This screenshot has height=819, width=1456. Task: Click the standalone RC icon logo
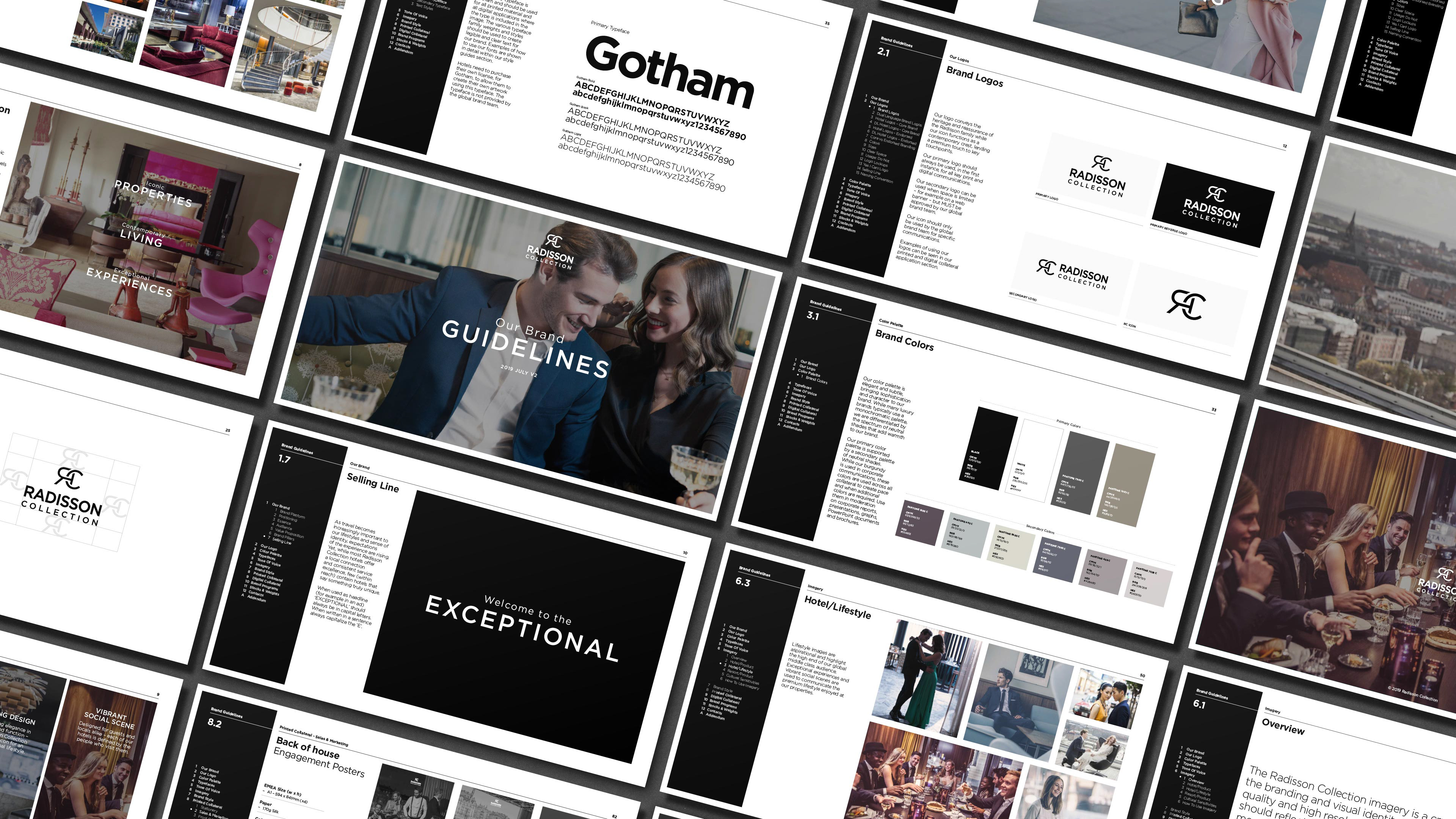(x=1186, y=305)
